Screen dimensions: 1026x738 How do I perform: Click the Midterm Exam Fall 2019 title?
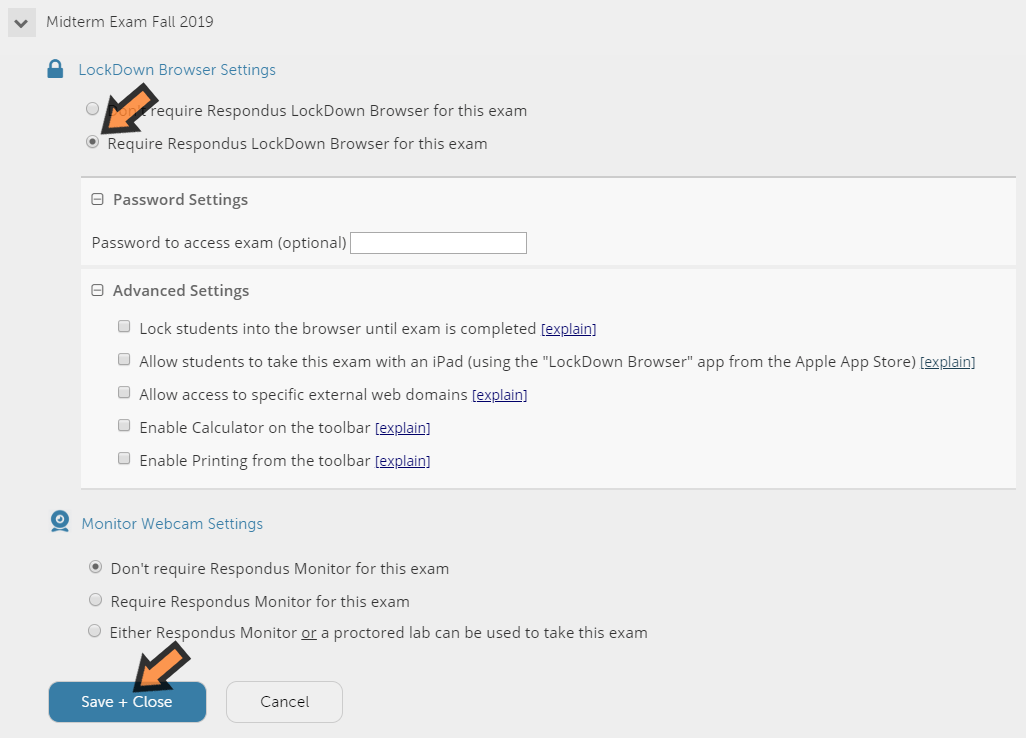(x=130, y=22)
